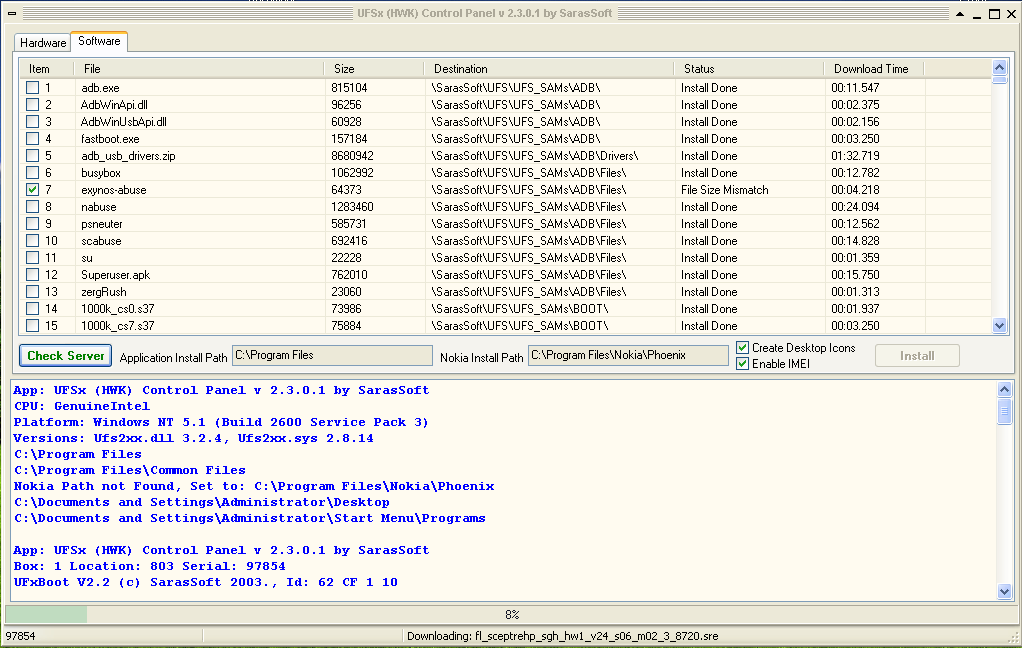
Task: Switch to the Hardware tab
Action: coord(42,42)
